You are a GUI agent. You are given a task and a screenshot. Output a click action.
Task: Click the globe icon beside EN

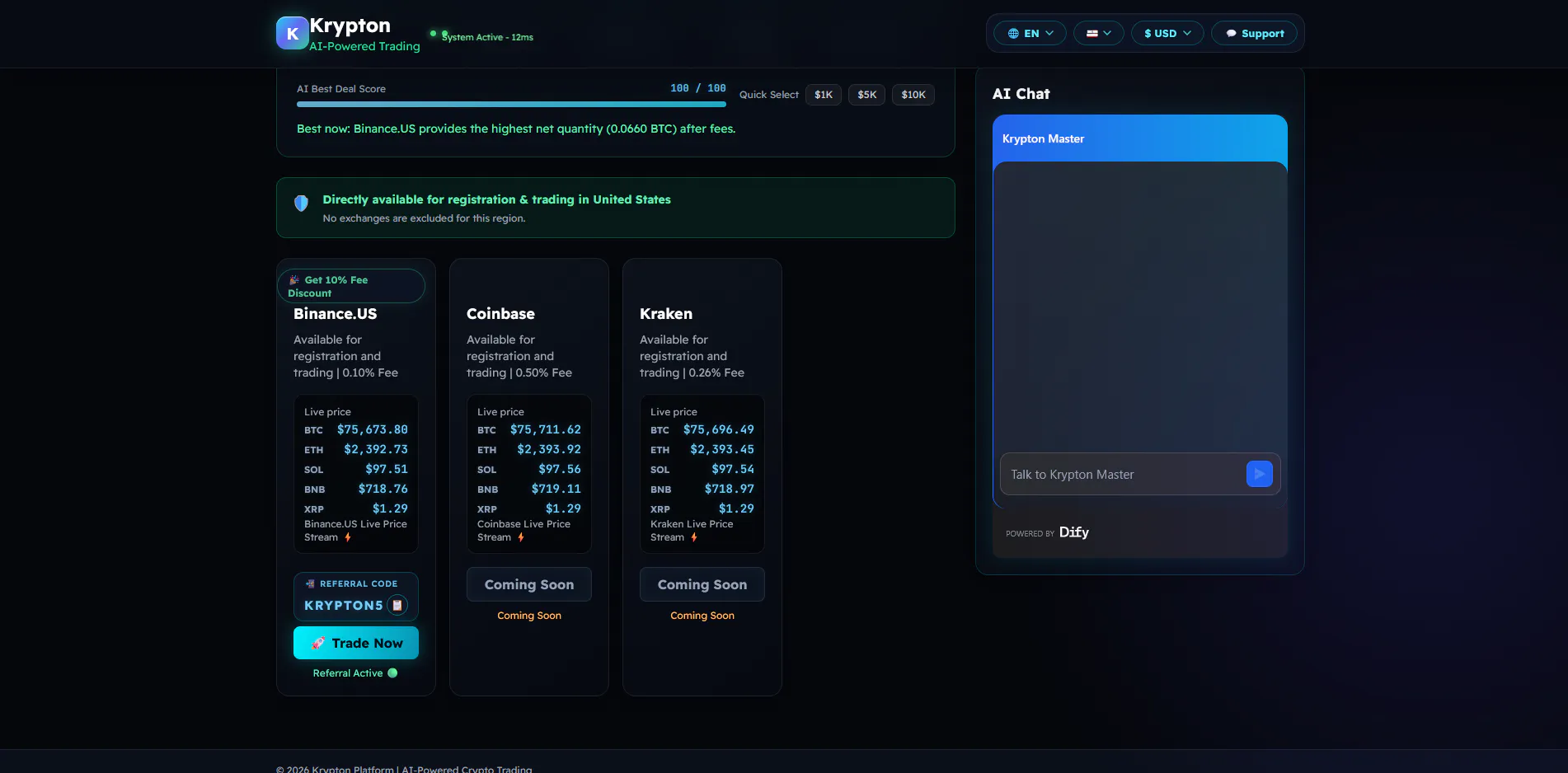point(1013,34)
